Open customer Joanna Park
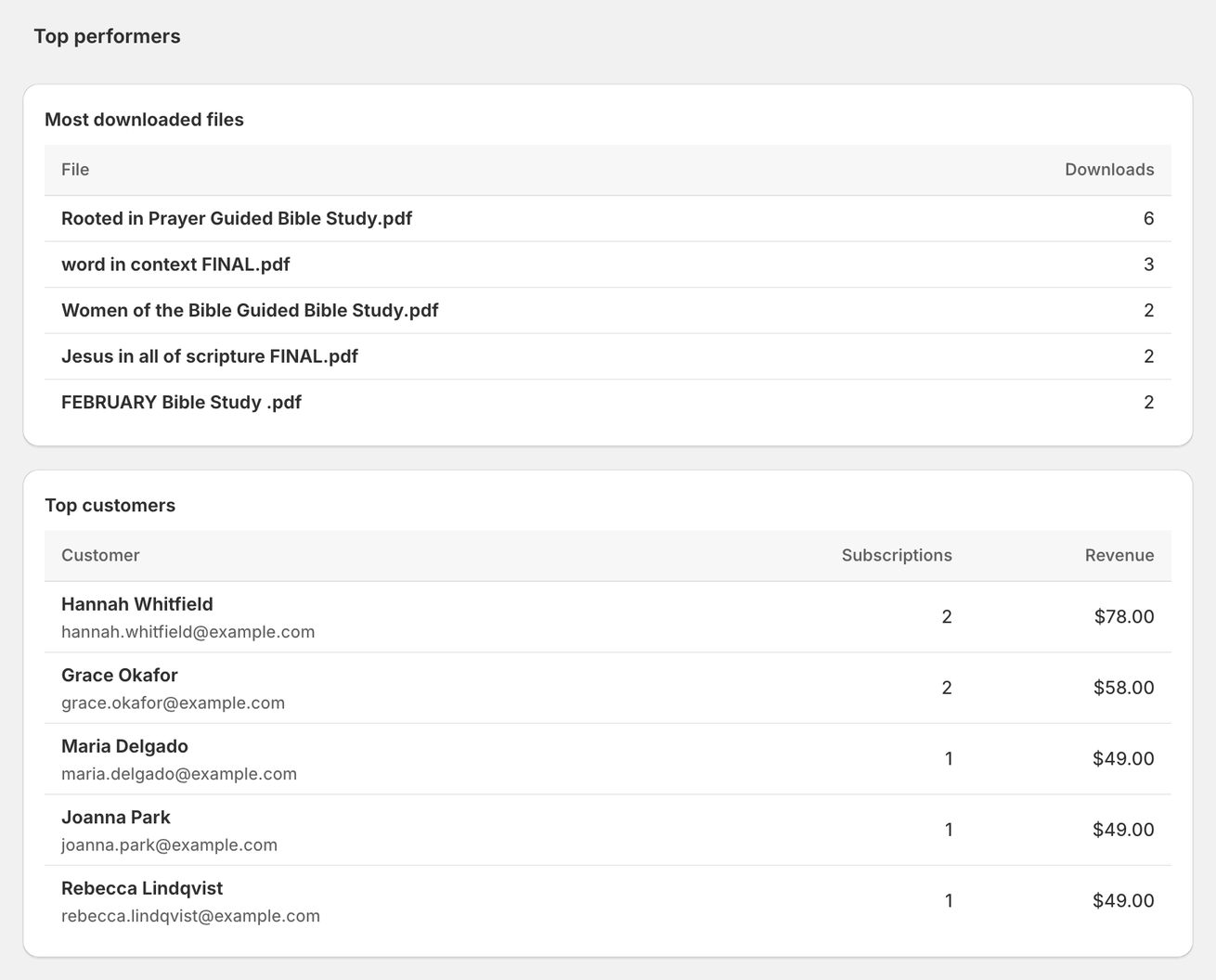1216x980 pixels. [x=116, y=818]
